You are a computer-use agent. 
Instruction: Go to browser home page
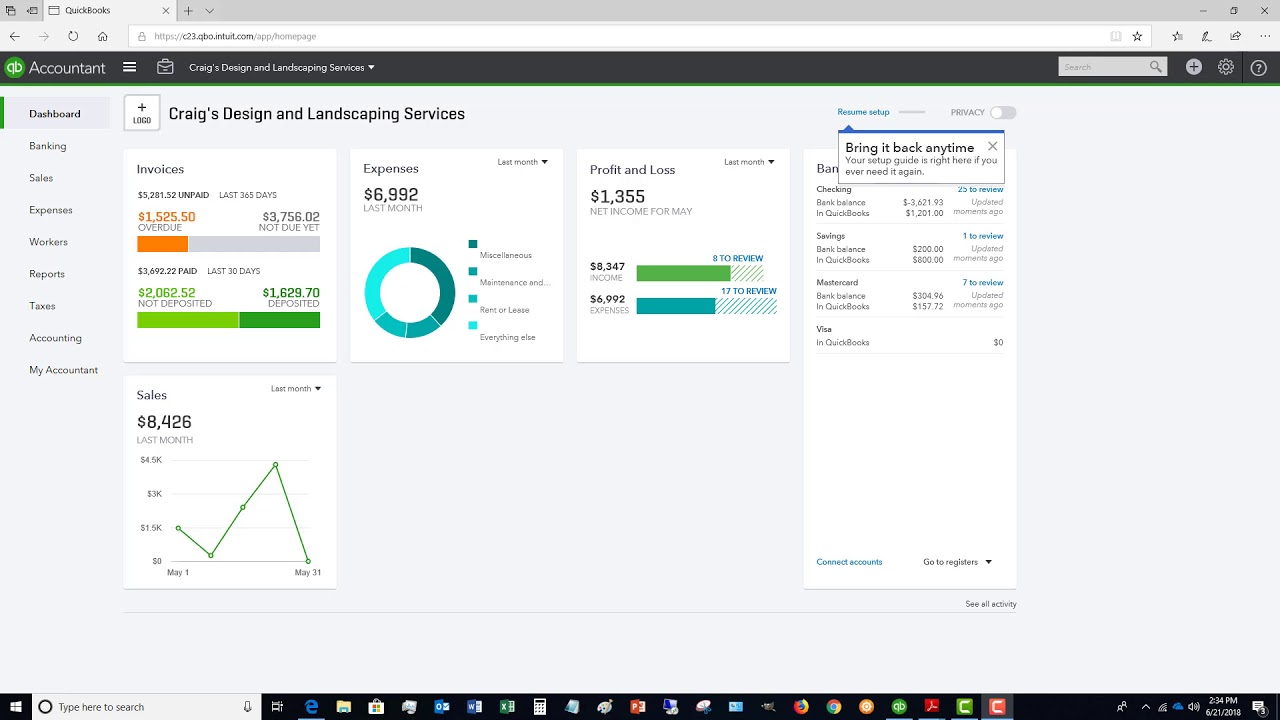[x=103, y=36]
